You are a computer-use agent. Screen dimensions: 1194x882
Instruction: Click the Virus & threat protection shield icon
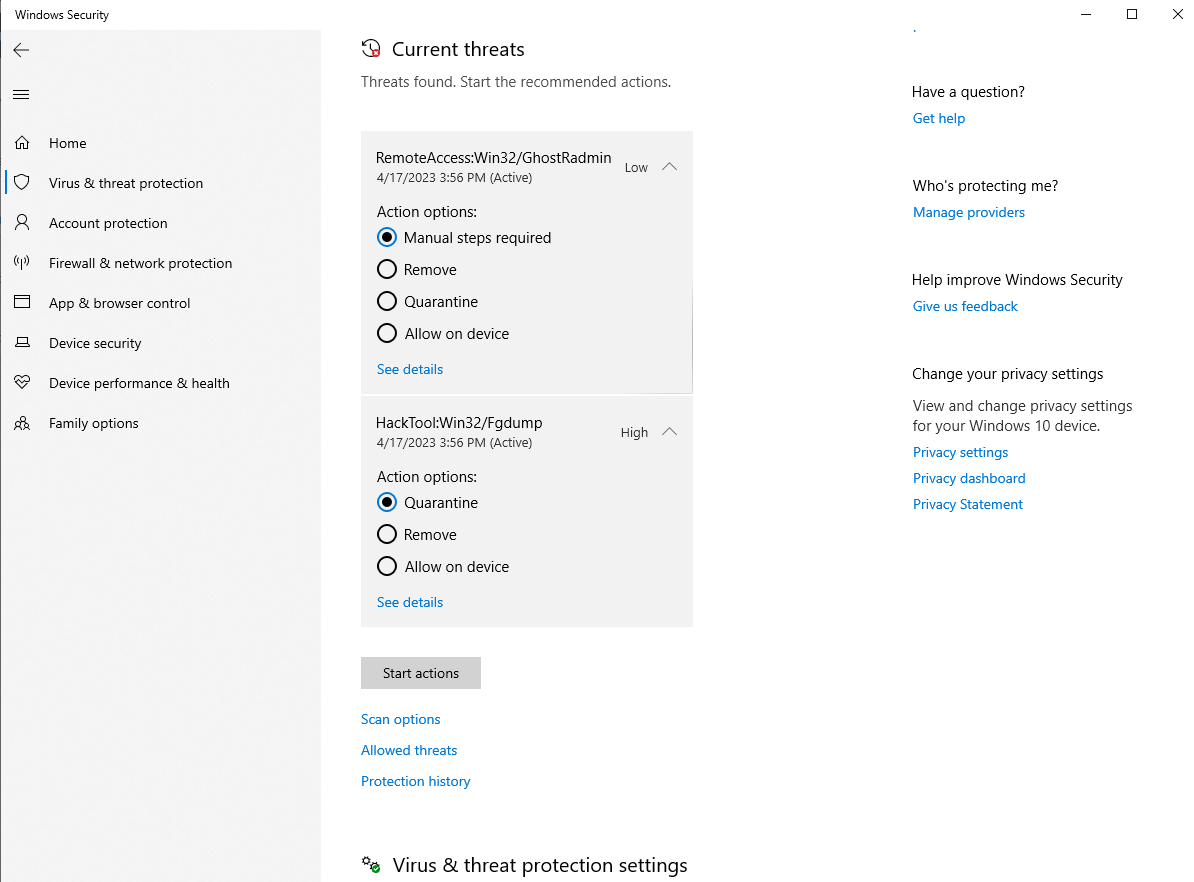tap(22, 183)
